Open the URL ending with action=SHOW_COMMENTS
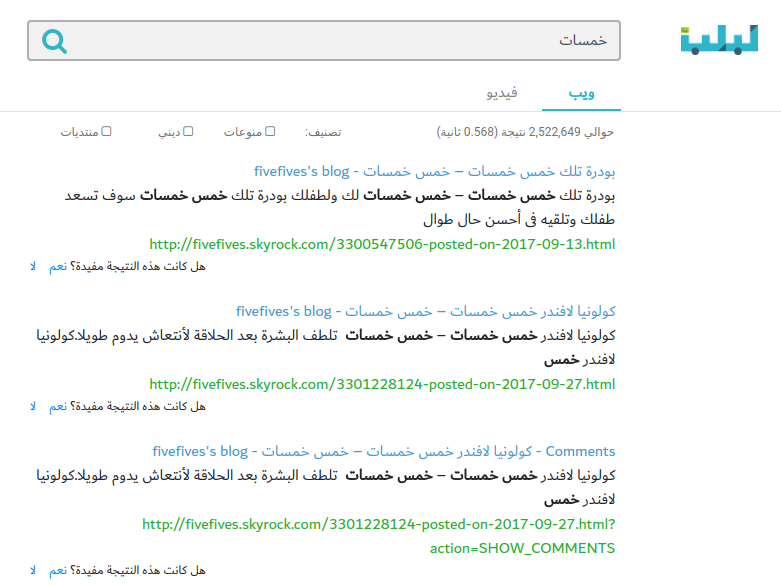 coord(379,536)
